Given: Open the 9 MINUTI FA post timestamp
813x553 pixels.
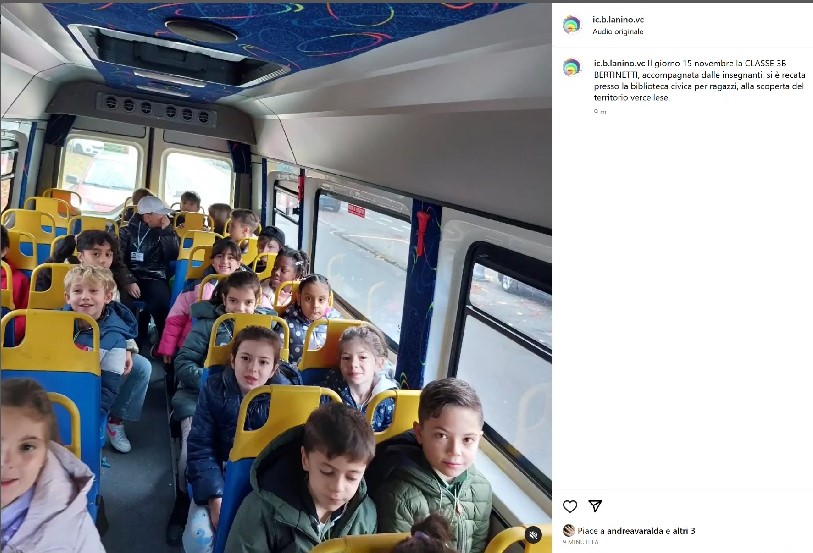Looking at the screenshot, I should 580,542.
